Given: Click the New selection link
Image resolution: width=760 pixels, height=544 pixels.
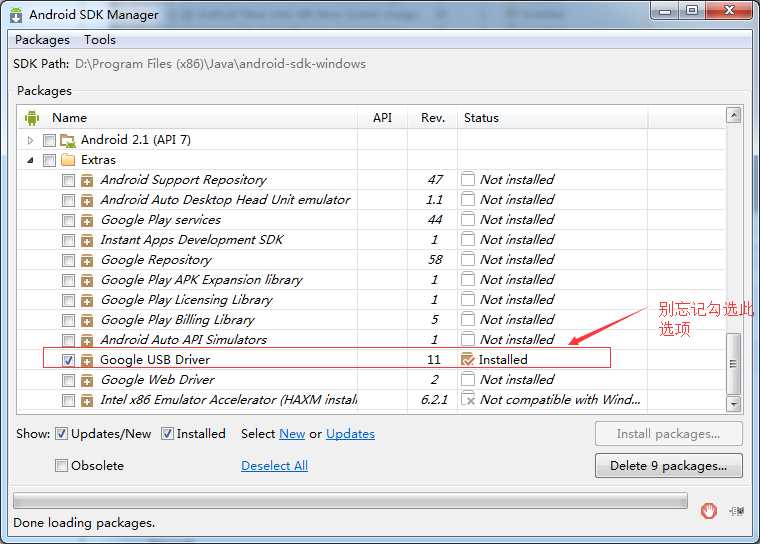Looking at the screenshot, I should click(x=292, y=433).
